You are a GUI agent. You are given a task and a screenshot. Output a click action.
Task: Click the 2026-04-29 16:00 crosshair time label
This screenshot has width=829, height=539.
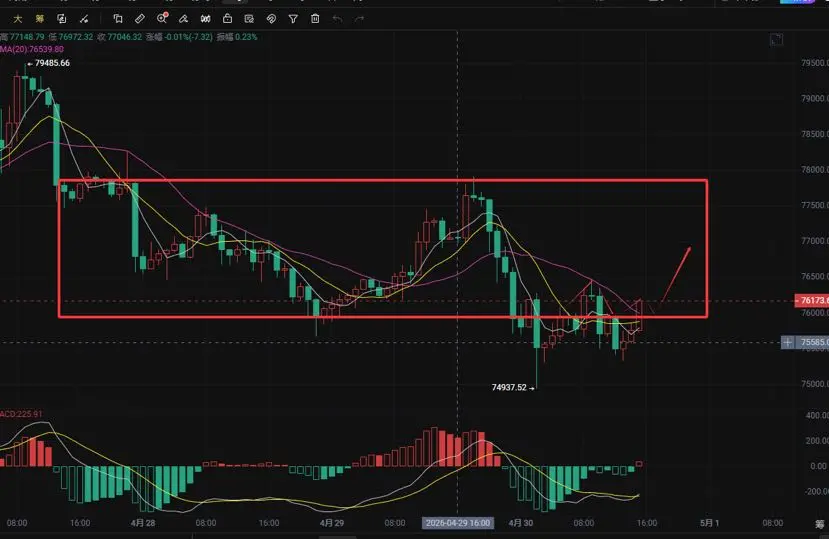click(x=458, y=523)
